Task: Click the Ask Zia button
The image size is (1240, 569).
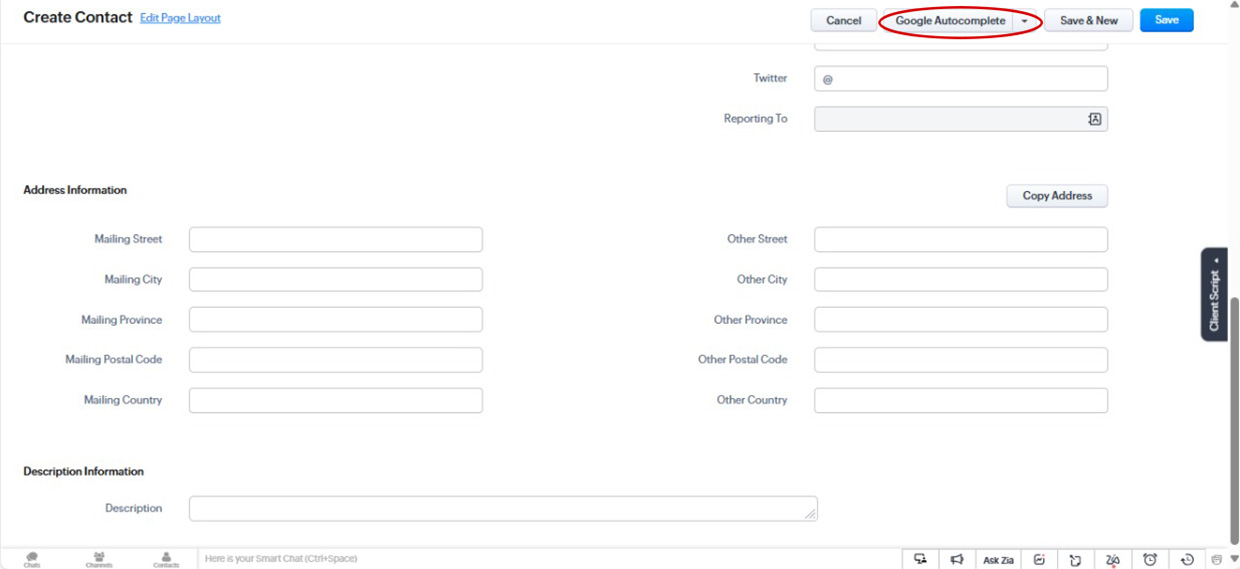Action: coord(998,560)
